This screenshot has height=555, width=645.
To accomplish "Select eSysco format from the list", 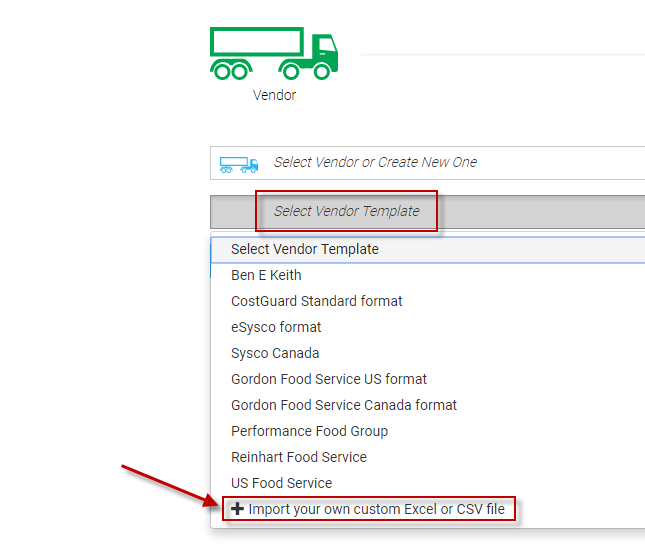I will pyautogui.click(x=276, y=327).
